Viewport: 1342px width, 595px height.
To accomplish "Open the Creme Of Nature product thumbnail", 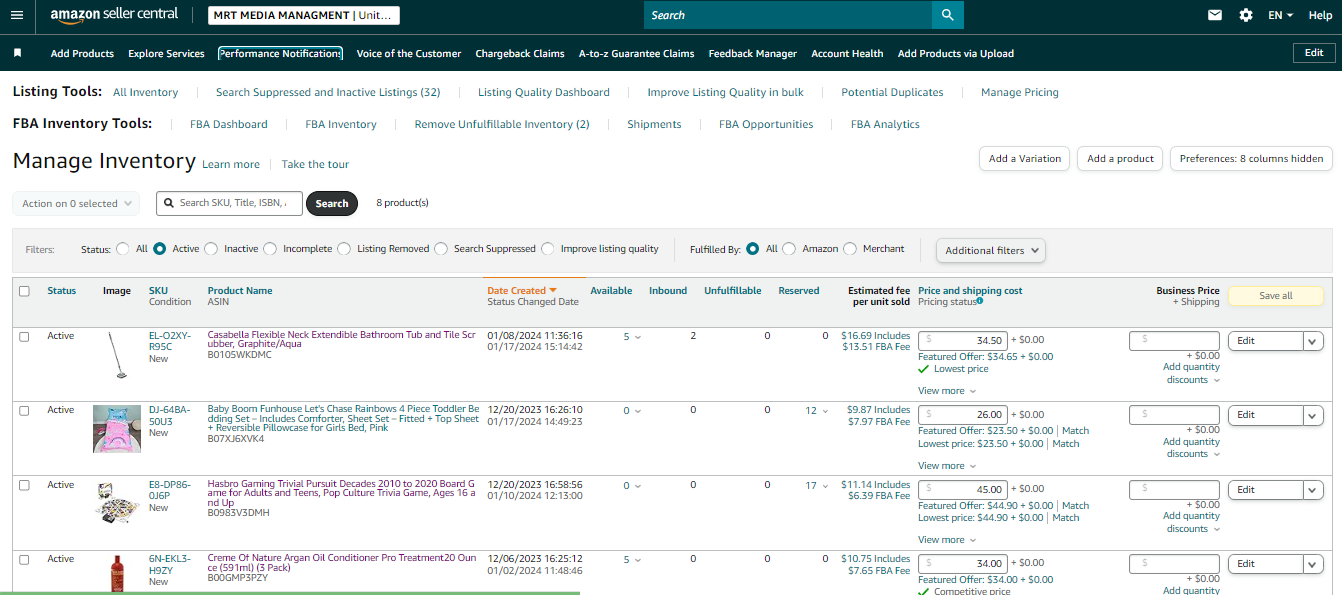I will coord(117,573).
